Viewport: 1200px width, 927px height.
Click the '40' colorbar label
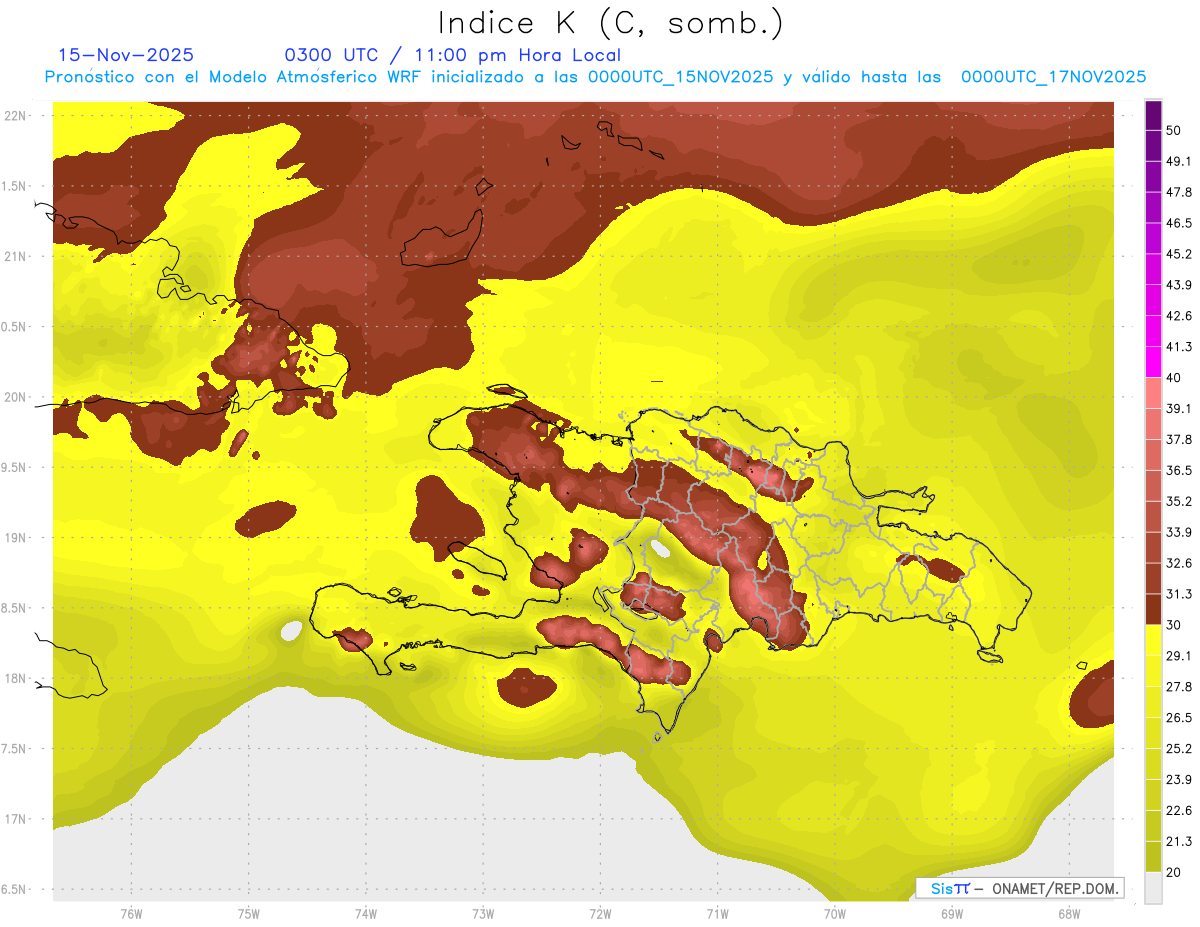(x=1174, y=378)
